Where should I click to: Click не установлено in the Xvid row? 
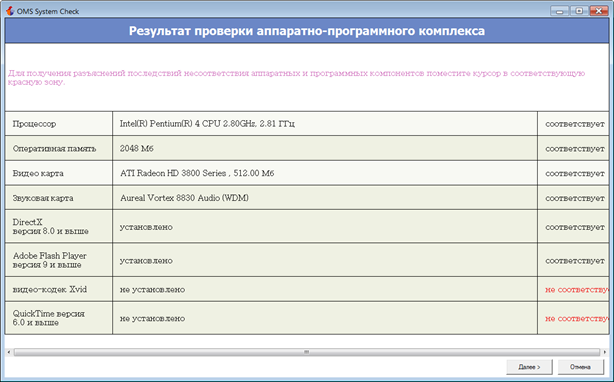click(x=152, y=290)
